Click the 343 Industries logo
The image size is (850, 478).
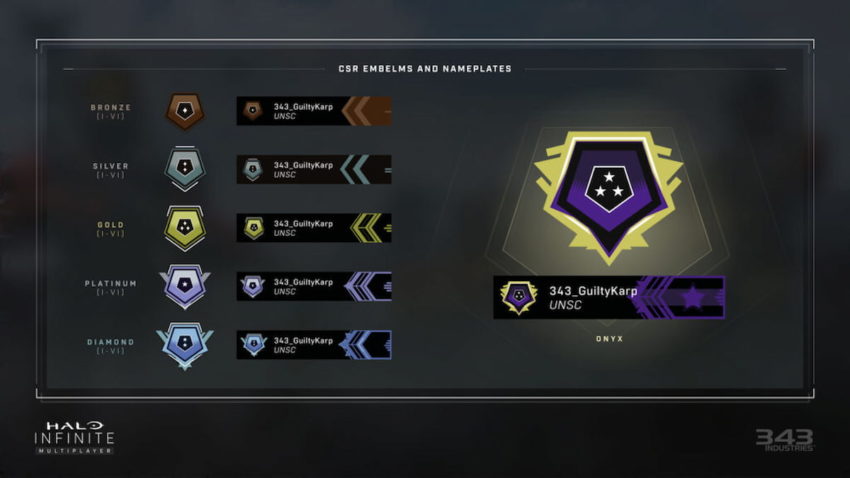[785, 440]
